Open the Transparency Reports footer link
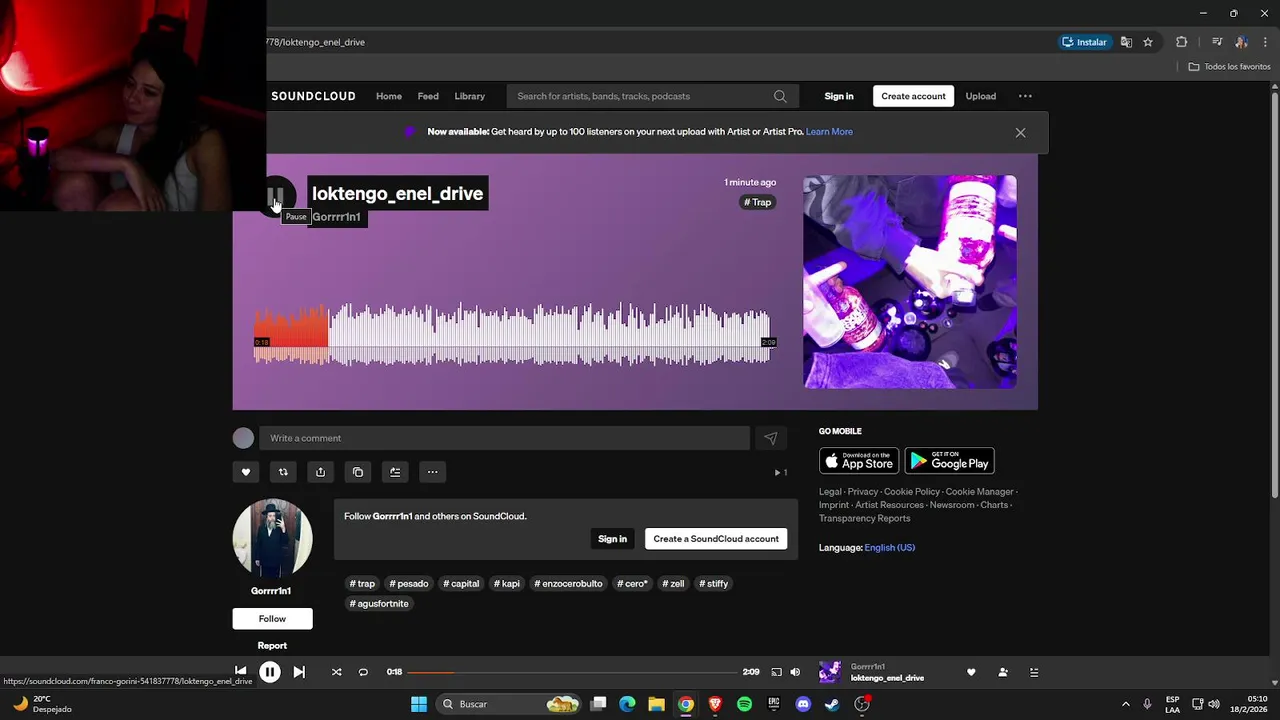Image resolution: width=1280 pixels, height=720 pixels. 864,518
